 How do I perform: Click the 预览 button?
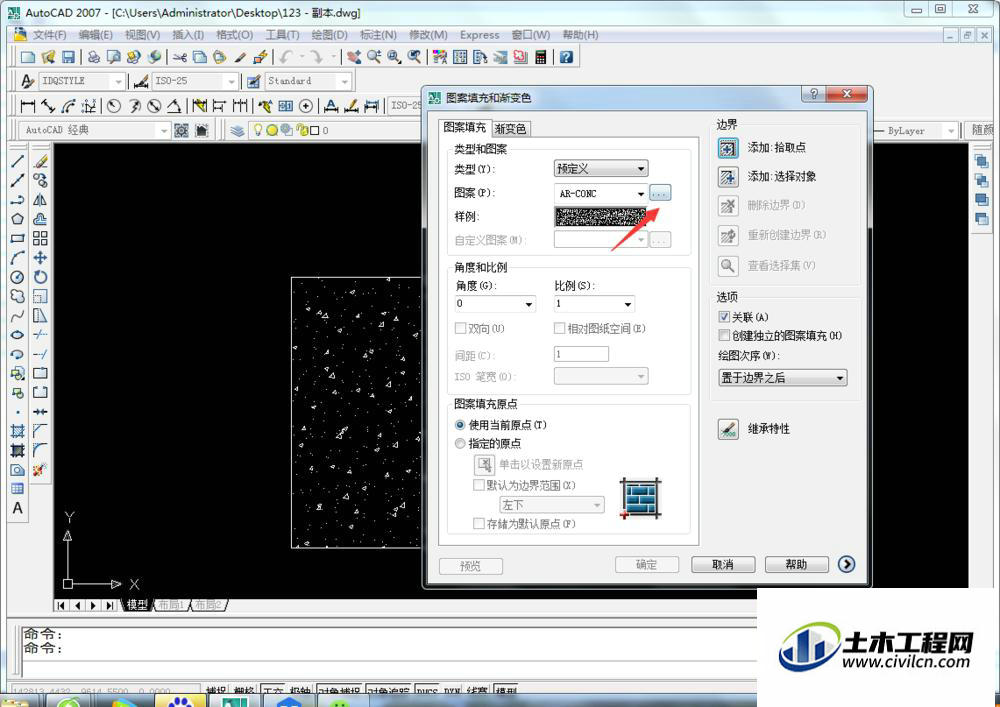[471, 566]
